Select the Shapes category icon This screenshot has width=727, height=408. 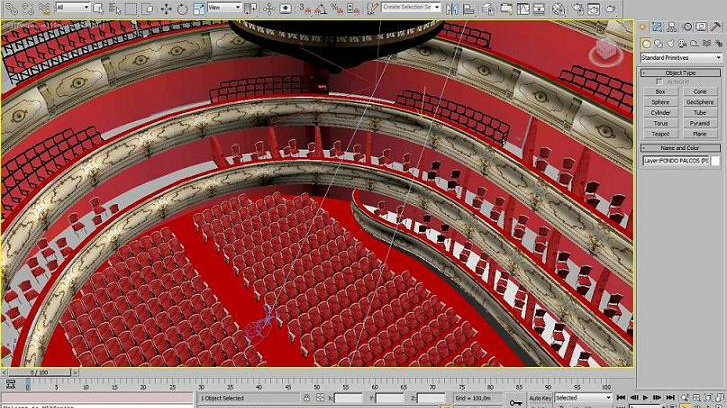658,44
